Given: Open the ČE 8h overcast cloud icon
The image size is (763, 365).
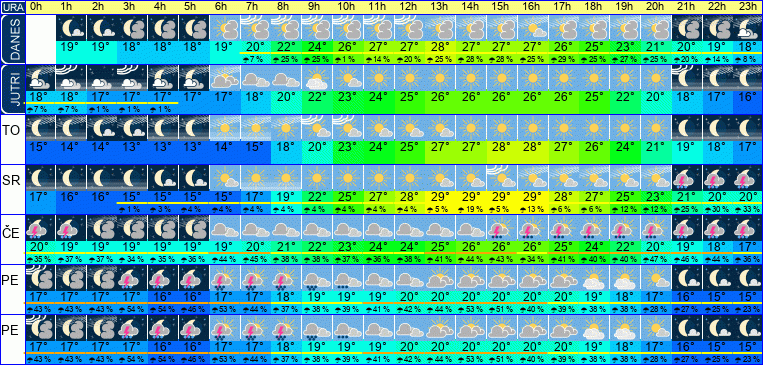Looking at the screenshot, I should tap(287, 228).
